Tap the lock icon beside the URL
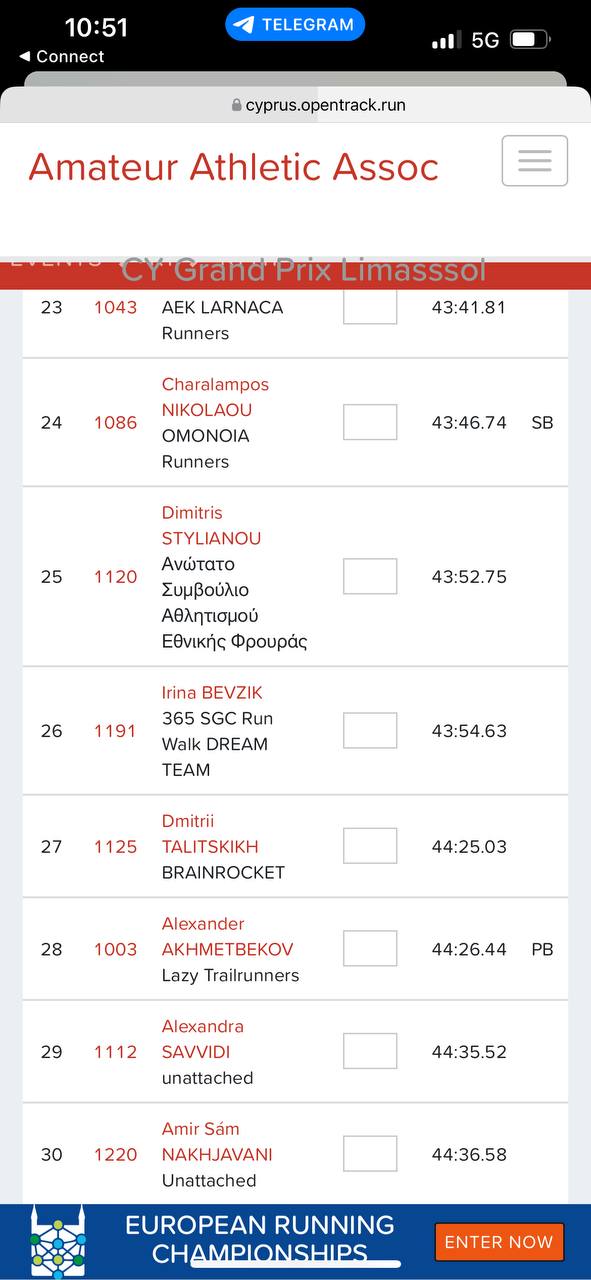 click(236, 105)
